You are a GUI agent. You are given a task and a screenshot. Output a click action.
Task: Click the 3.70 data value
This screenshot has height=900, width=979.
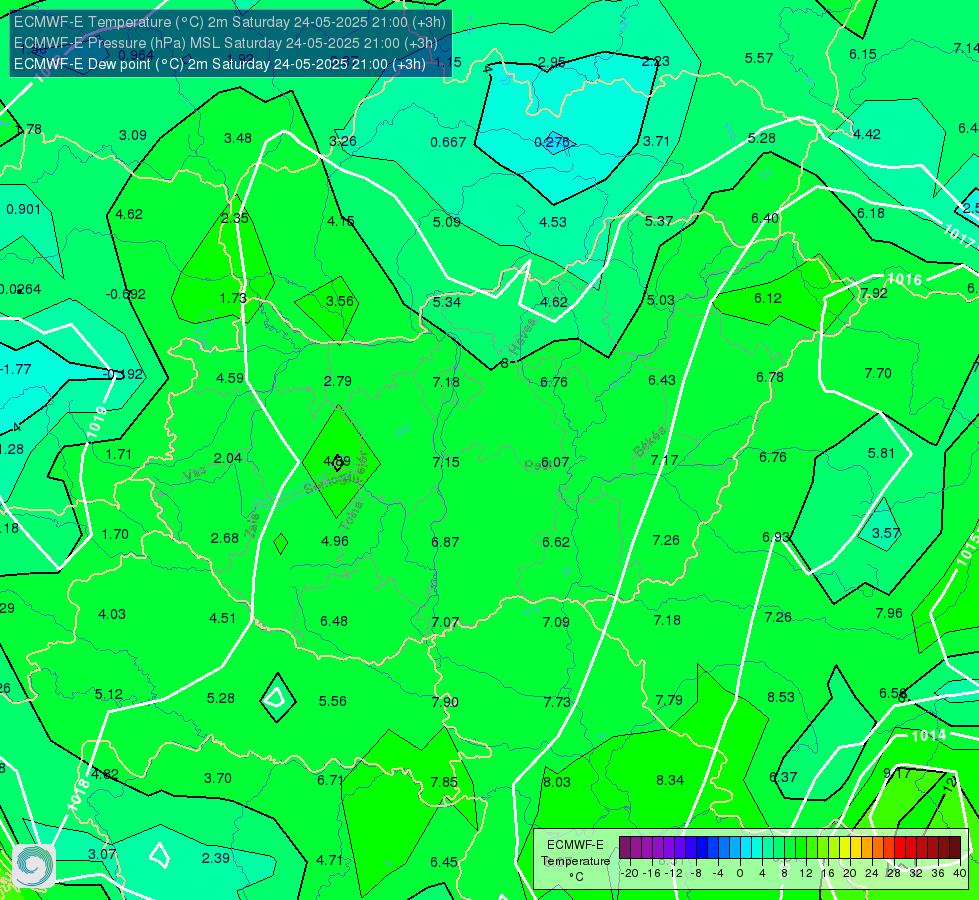(x=218, y=779)
